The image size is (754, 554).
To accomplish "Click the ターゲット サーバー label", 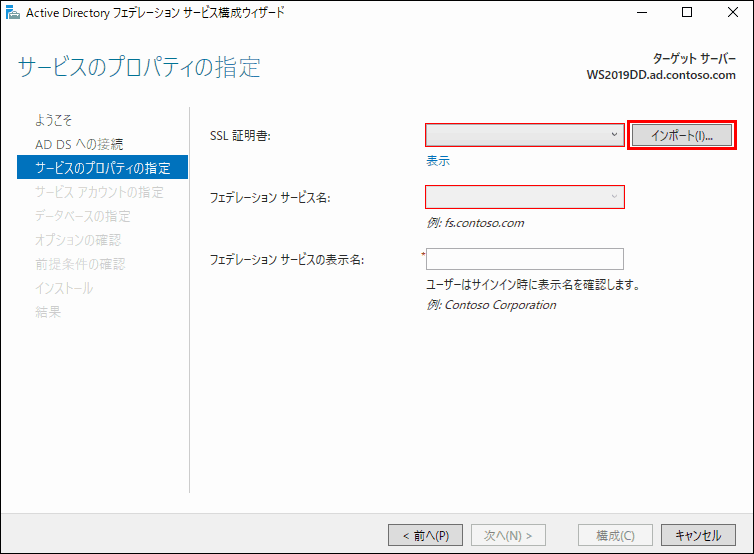I will 694,59.
